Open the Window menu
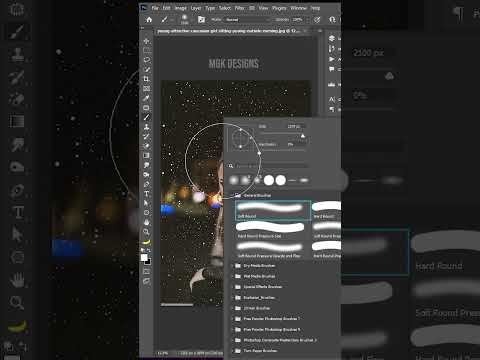Image resolution: width=480 pixels, height=360 pixels. [x=298, y=8]
